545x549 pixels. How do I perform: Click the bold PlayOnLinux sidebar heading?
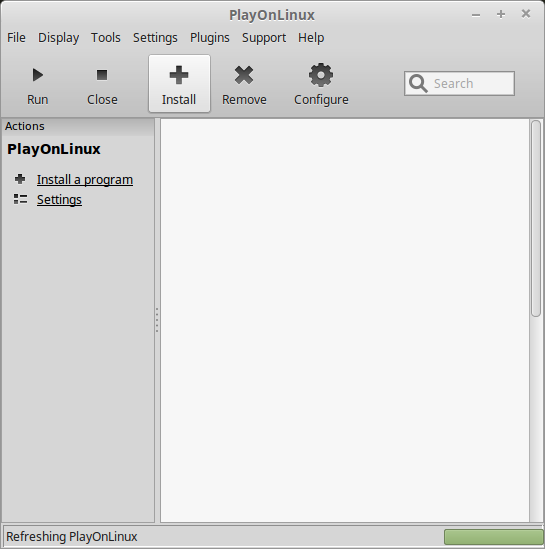(54, 149)
